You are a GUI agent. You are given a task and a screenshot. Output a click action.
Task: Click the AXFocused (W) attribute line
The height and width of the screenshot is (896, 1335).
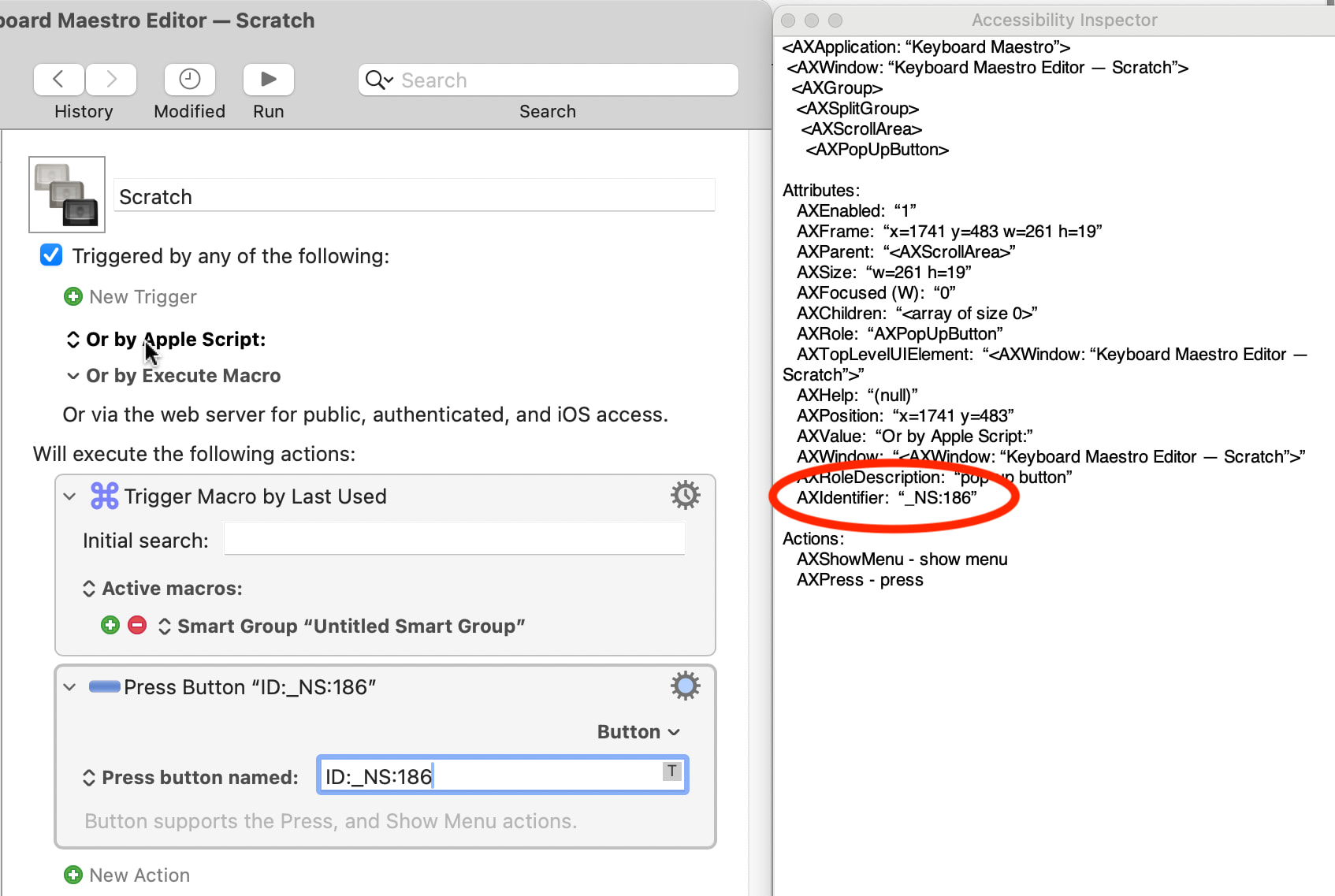pos(876,293)
